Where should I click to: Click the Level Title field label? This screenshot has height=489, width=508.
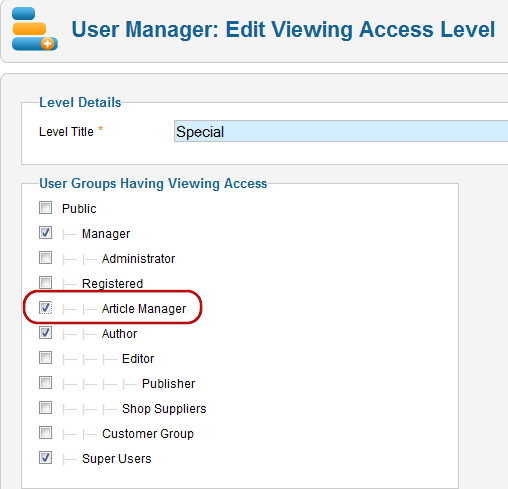point(66,132)
